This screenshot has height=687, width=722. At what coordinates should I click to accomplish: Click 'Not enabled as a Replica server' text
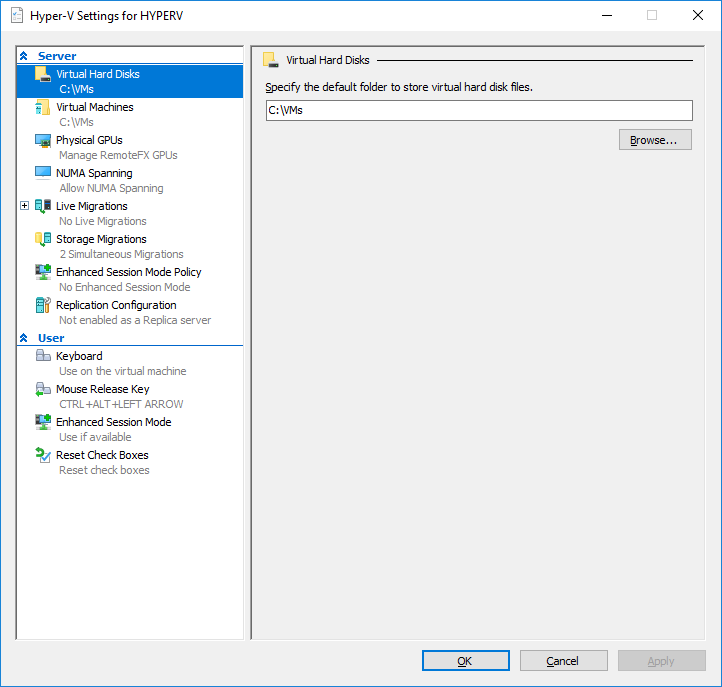tap(135, 320)
